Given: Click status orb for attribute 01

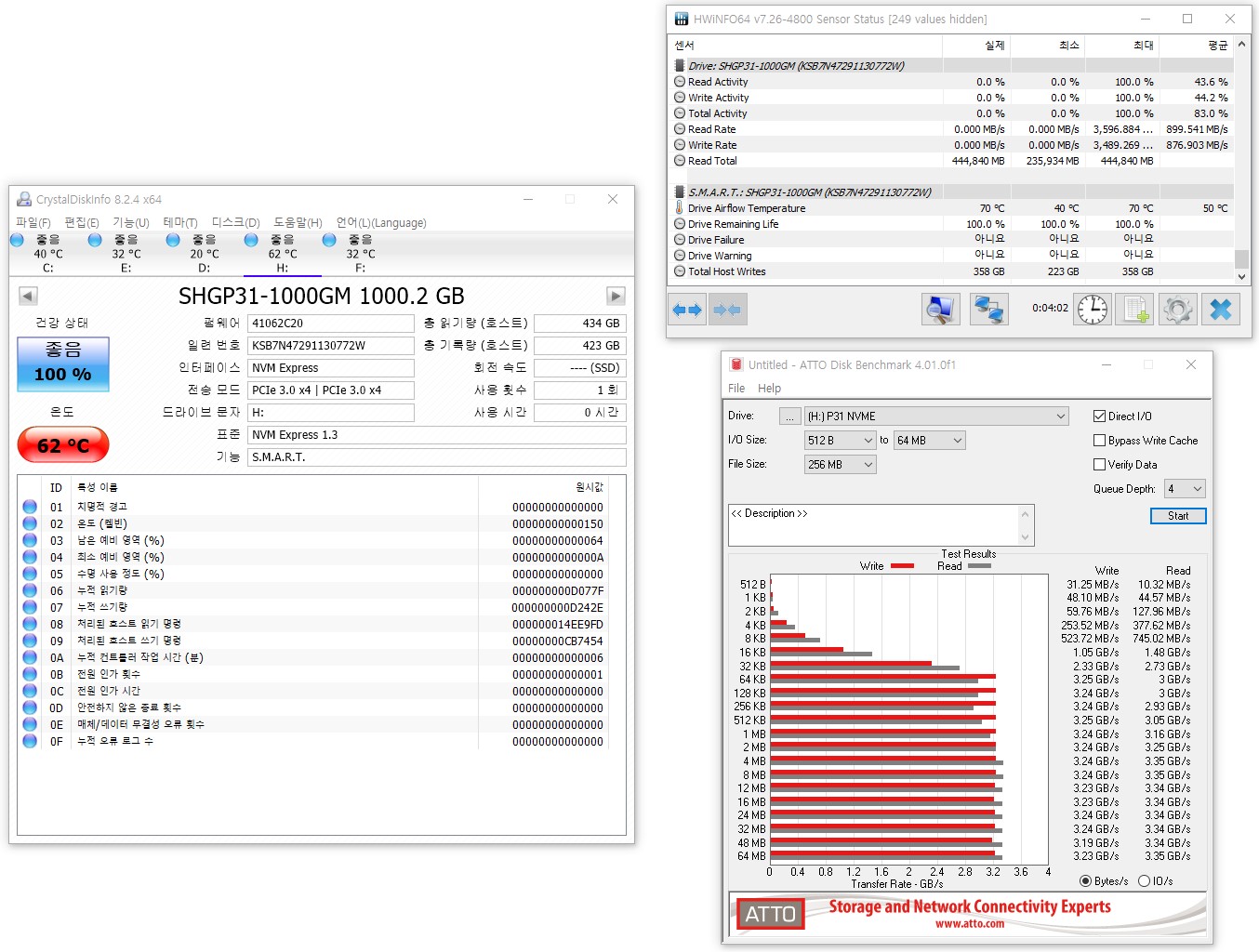Looking at the screenshot, I should click(30, 507).
